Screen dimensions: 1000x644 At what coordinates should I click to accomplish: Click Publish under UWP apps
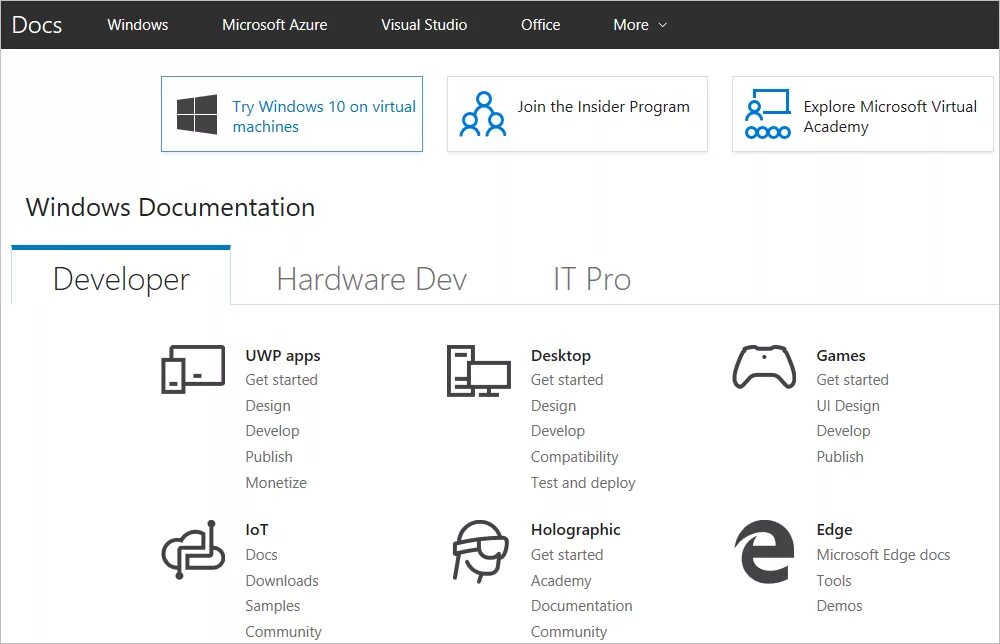[269, 457]
